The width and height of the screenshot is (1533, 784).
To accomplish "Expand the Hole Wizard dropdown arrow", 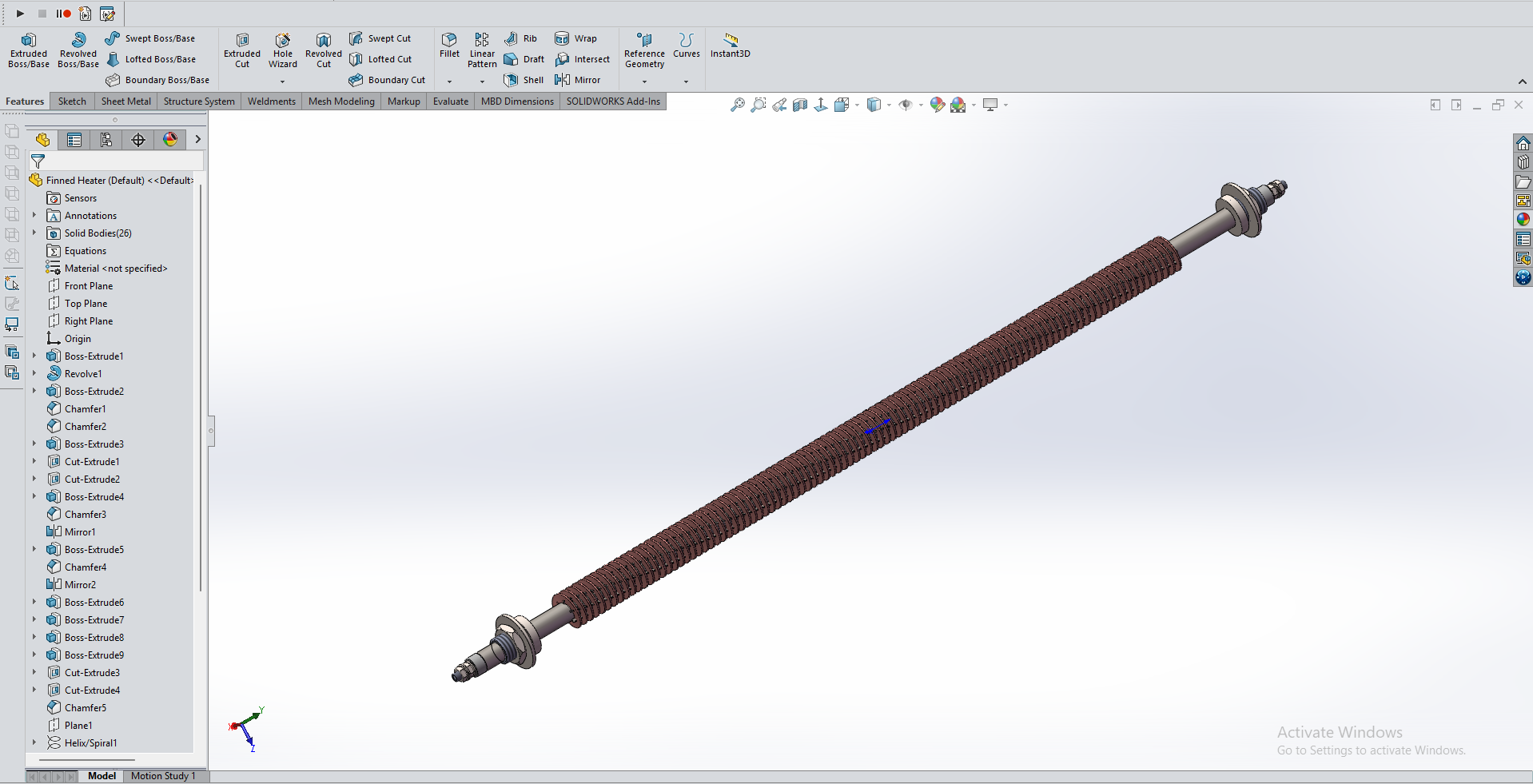I will [x=283, y=82].
